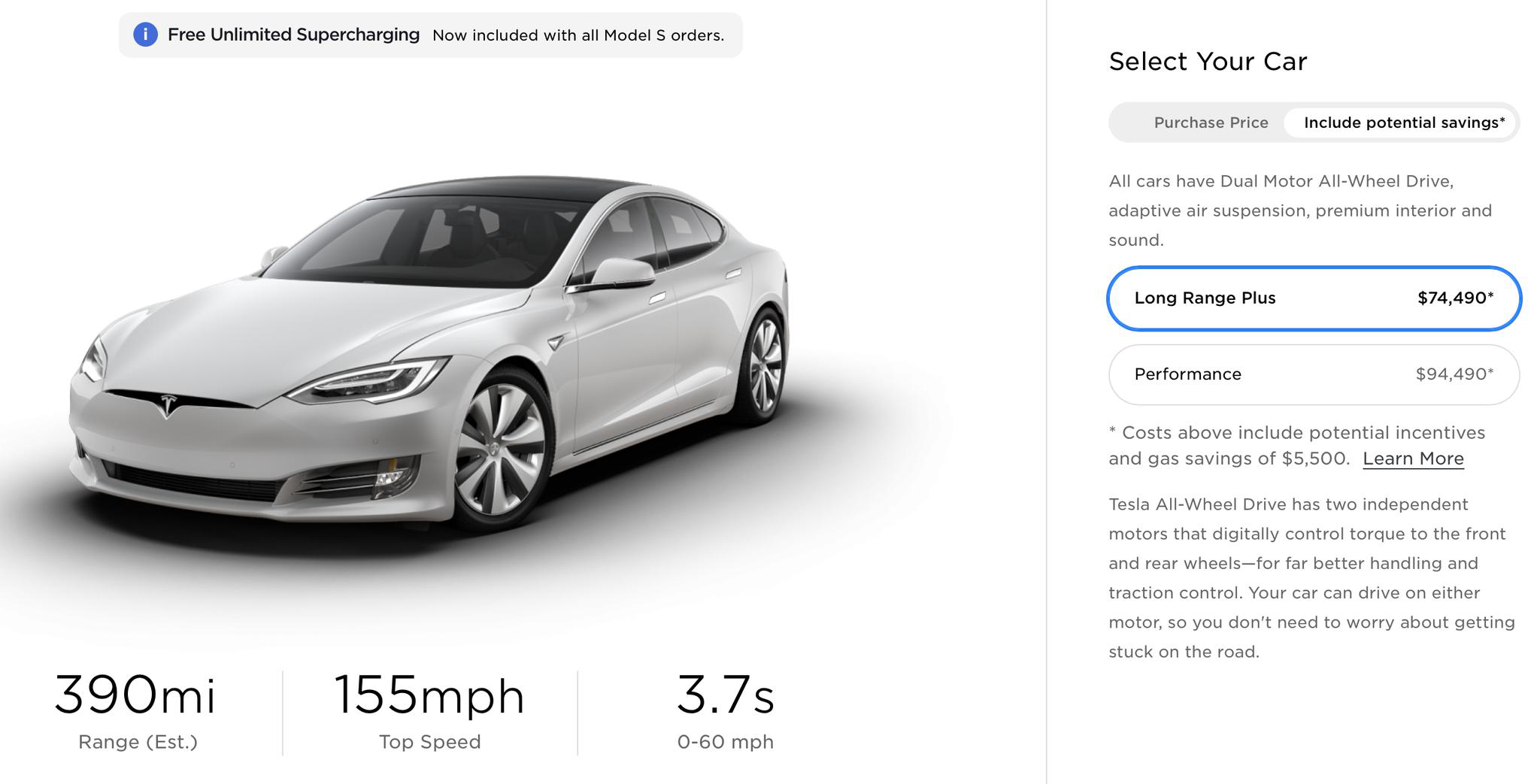Click the blue info icon in Supercharging banner
This screenshot has width=1540, height=784.
145,35
